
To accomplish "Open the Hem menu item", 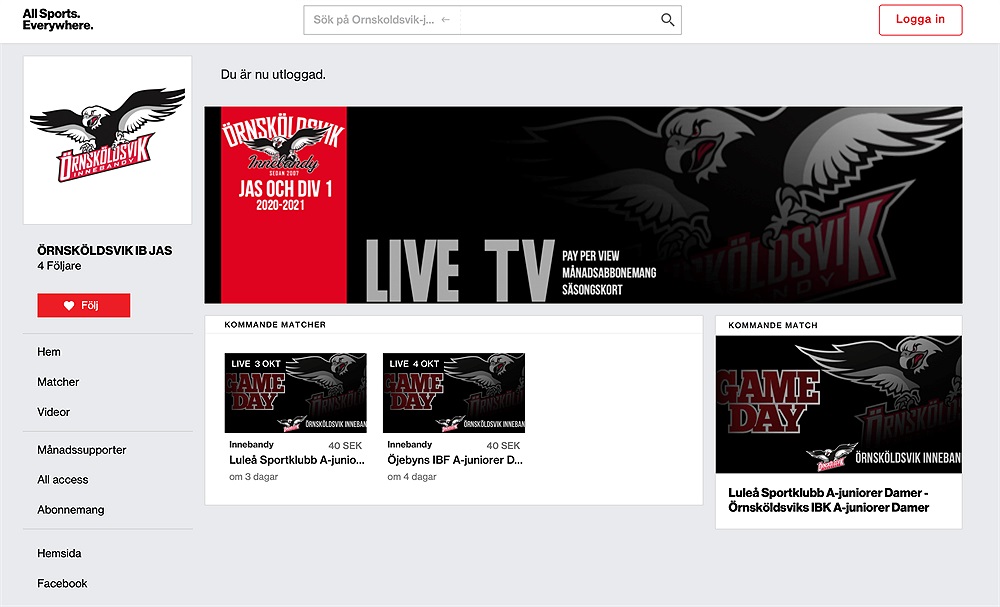I will coord(49,352).
